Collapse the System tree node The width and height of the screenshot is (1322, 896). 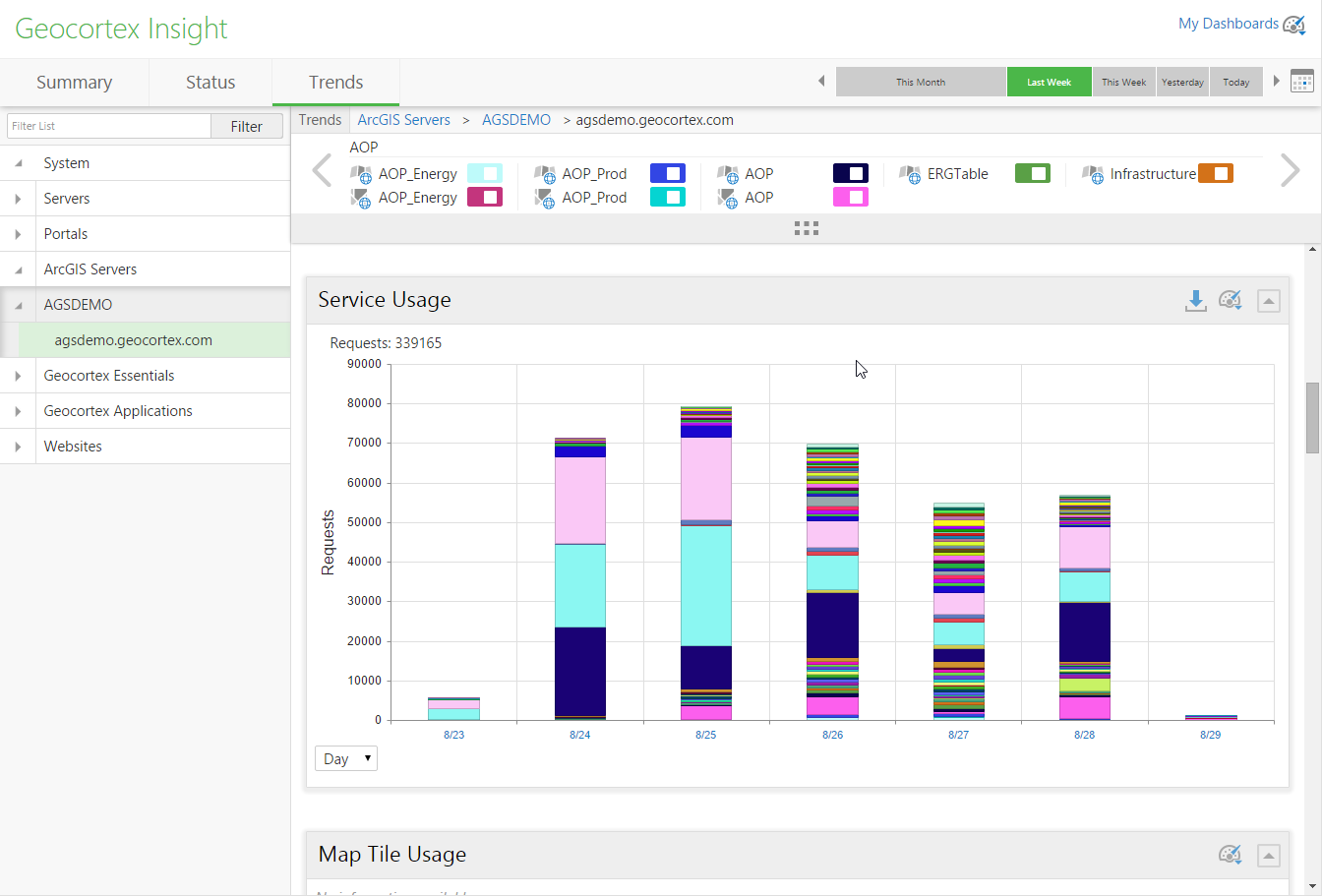(x=18, y=163)
